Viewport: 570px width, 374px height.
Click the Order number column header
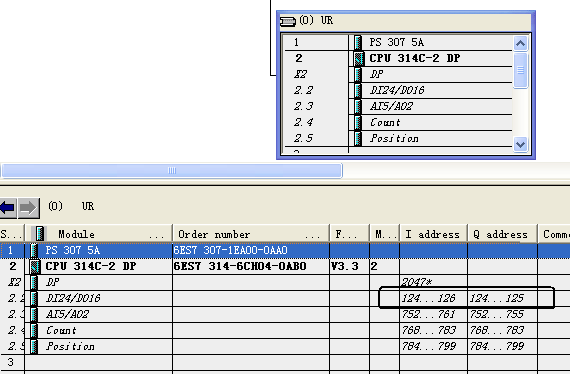251,234
